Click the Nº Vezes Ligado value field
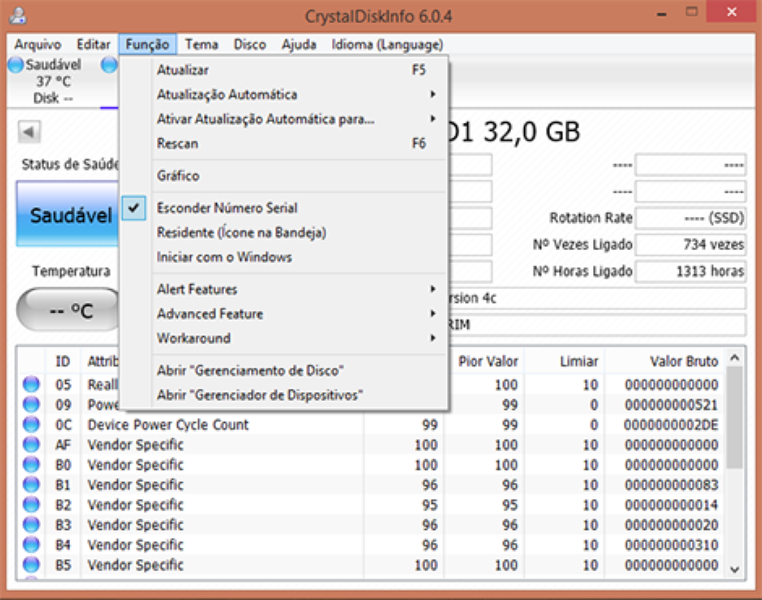Image resolution: width=762 pixels, height=600 pixels. coord(691,244)
